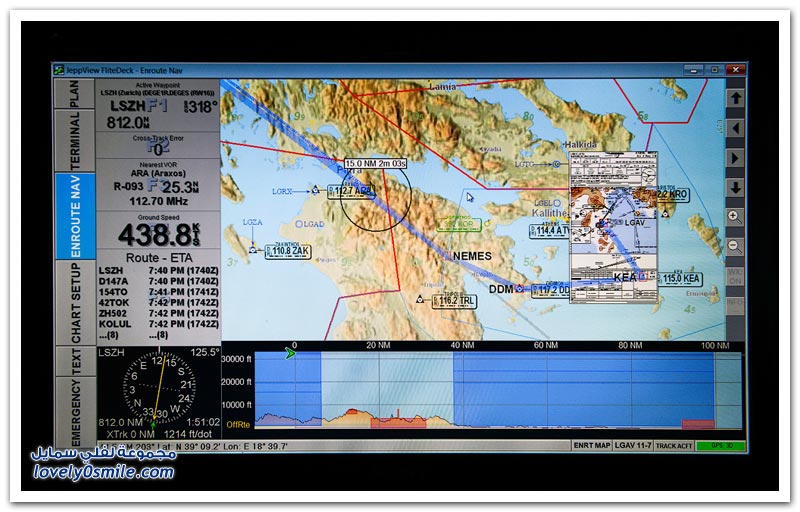The height and width of the screenshot is (512, 800).
Task: Pan the map left with arrow button
Action: point(735,128)
